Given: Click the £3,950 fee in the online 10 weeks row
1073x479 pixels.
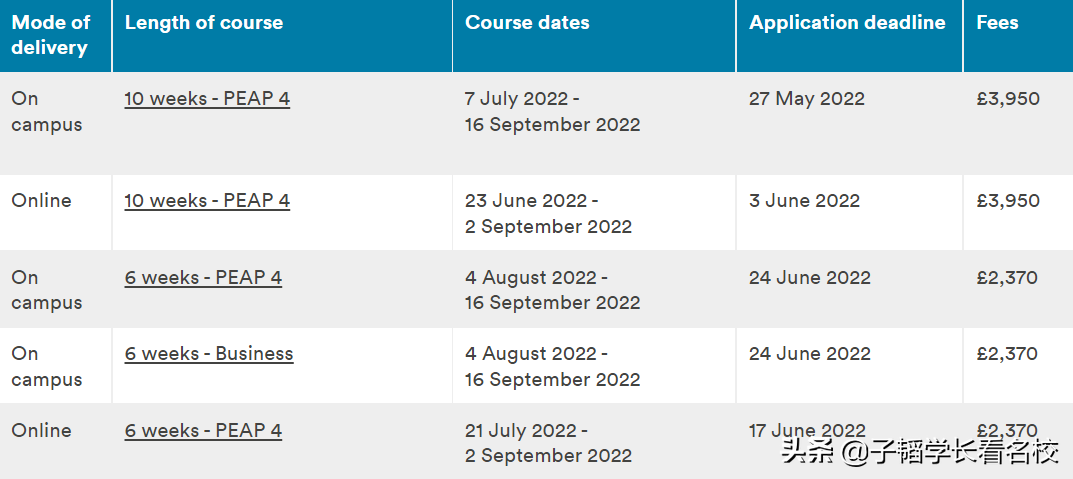Looking at the screenshot, I should [x=1008, y=201].
